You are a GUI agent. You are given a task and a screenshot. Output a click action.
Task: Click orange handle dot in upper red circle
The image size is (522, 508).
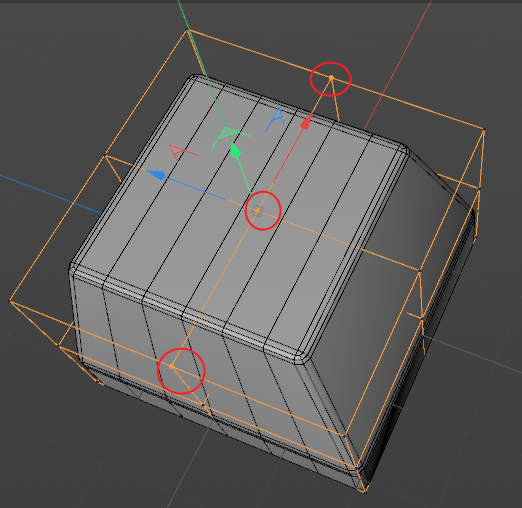[x=331, y=78]
